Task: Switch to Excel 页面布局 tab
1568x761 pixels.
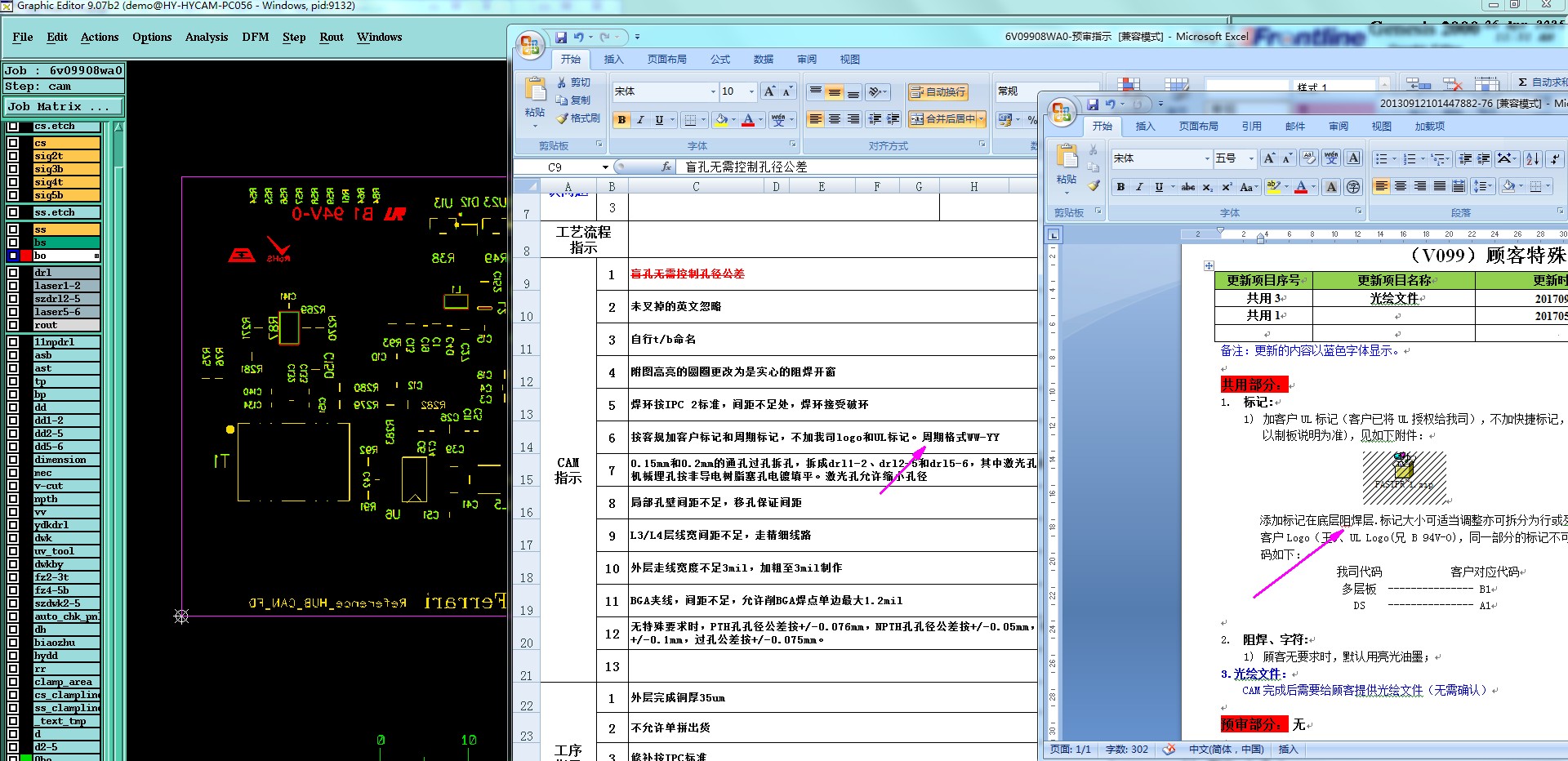Action: (666, 60)
